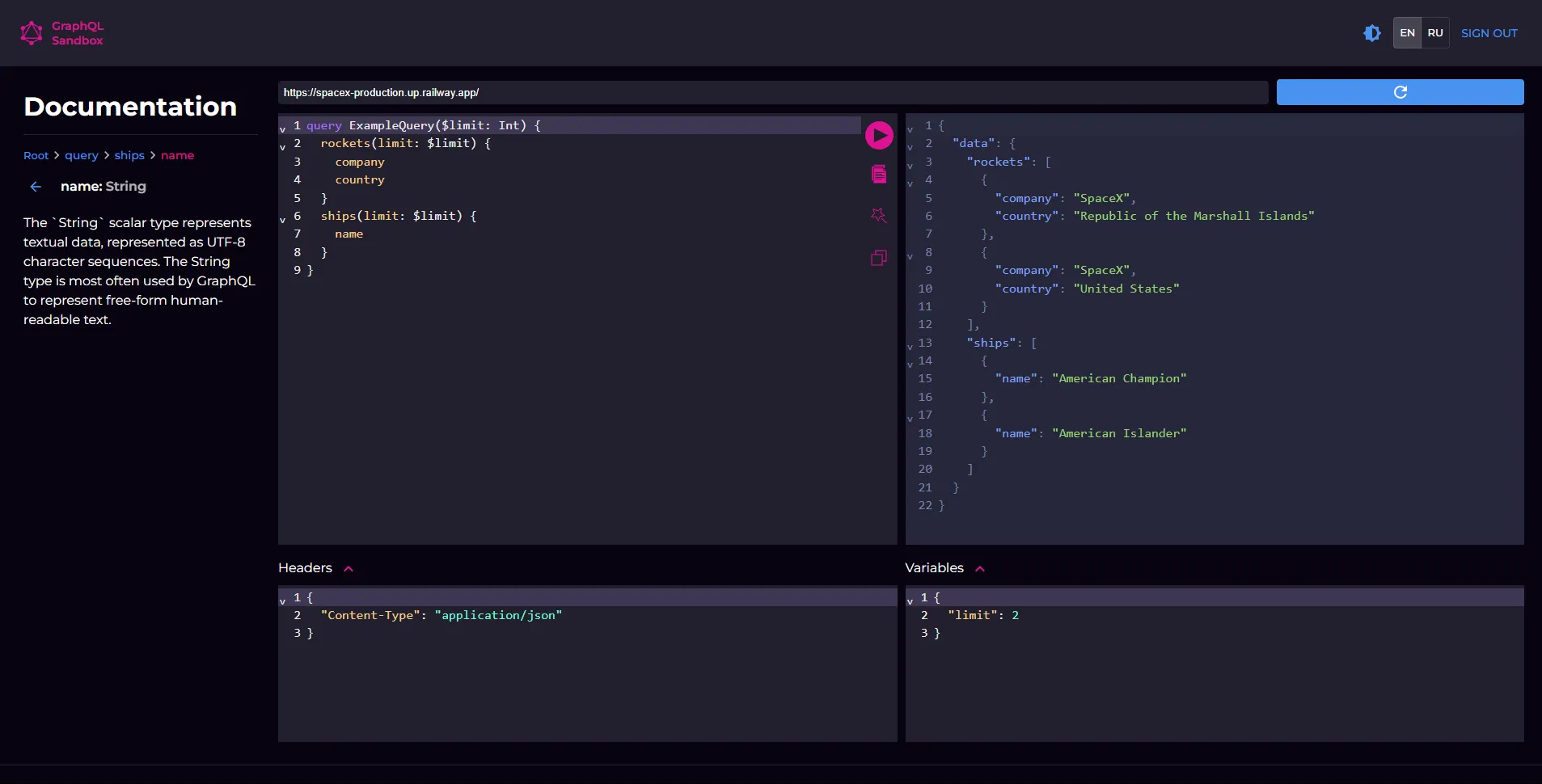Toggle the light/dark theme sun icon

coord(1372,33)
